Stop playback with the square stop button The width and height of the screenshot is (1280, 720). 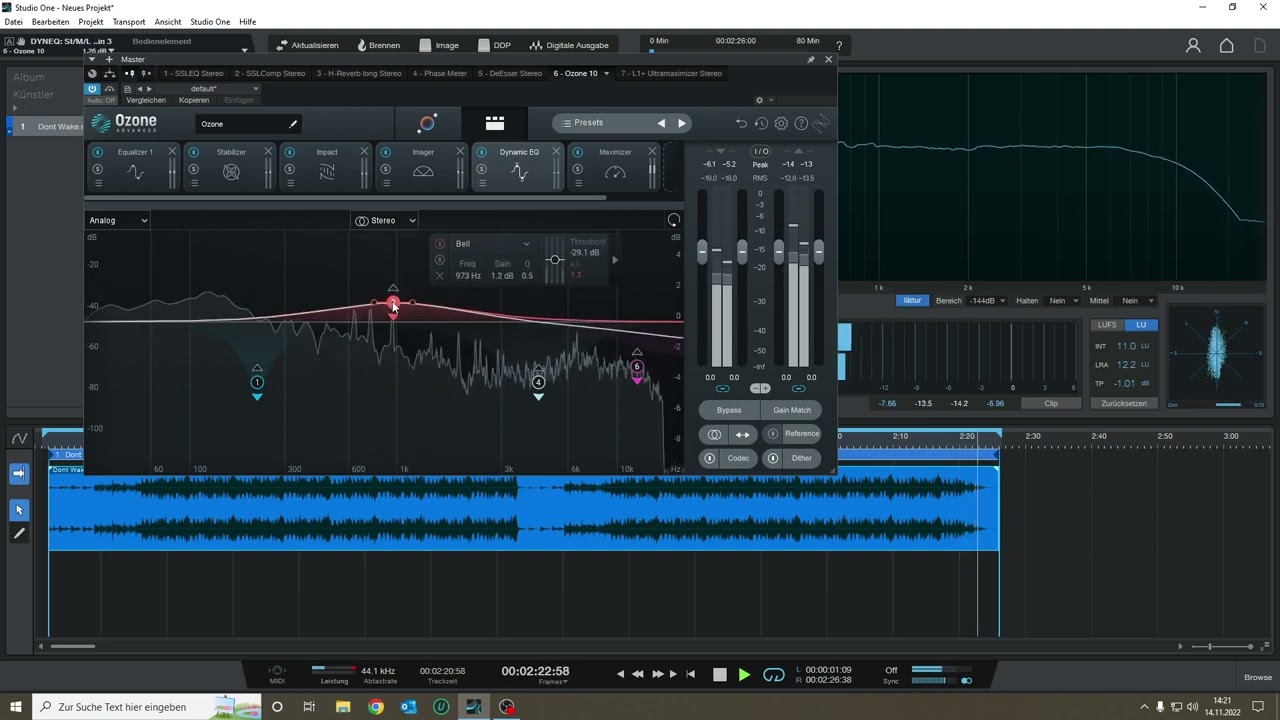point(719,675)
